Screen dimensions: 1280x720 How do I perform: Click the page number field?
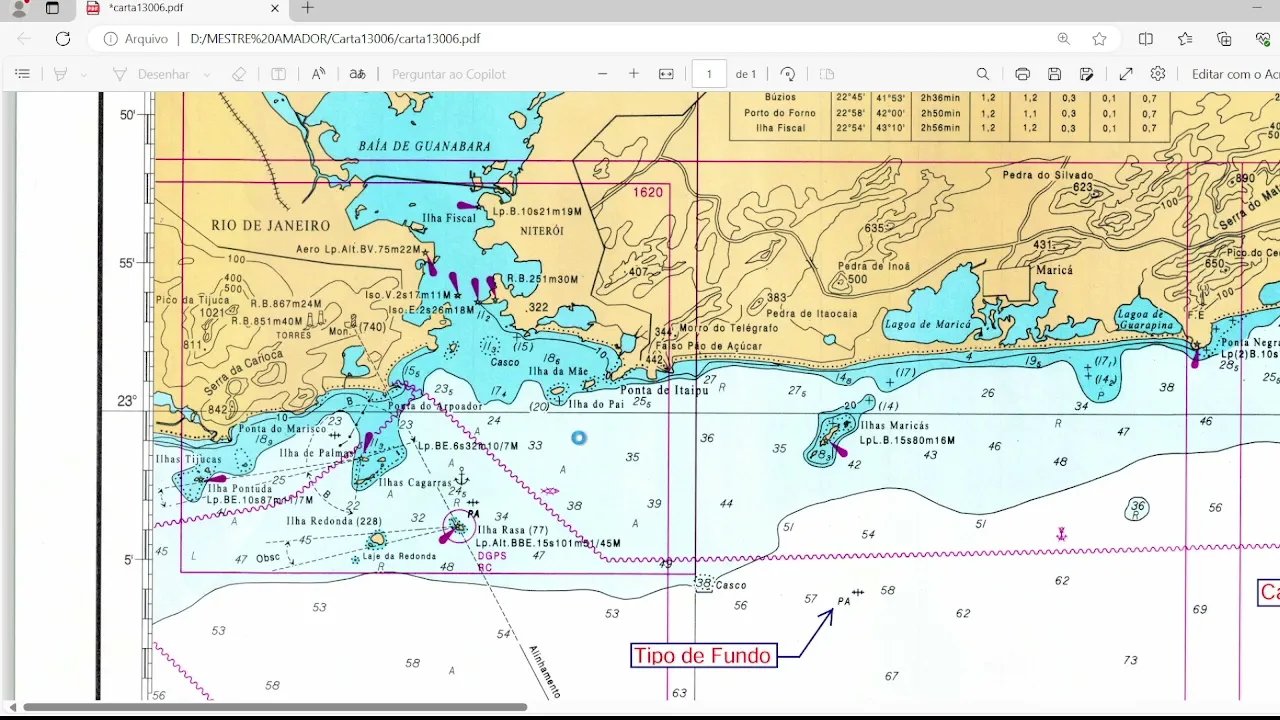(x=709, y=74)
